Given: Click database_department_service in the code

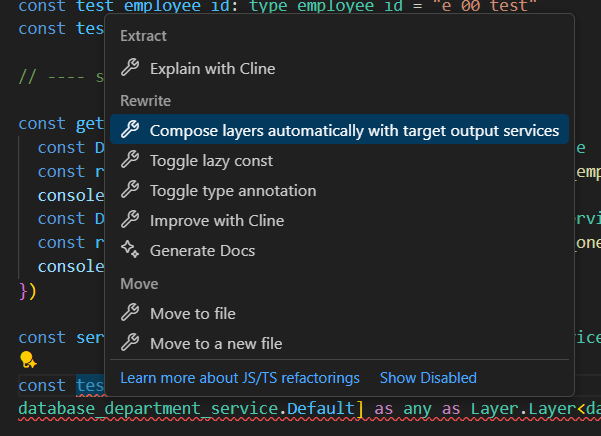Looking at the screenshot, I should pos(148,408).
